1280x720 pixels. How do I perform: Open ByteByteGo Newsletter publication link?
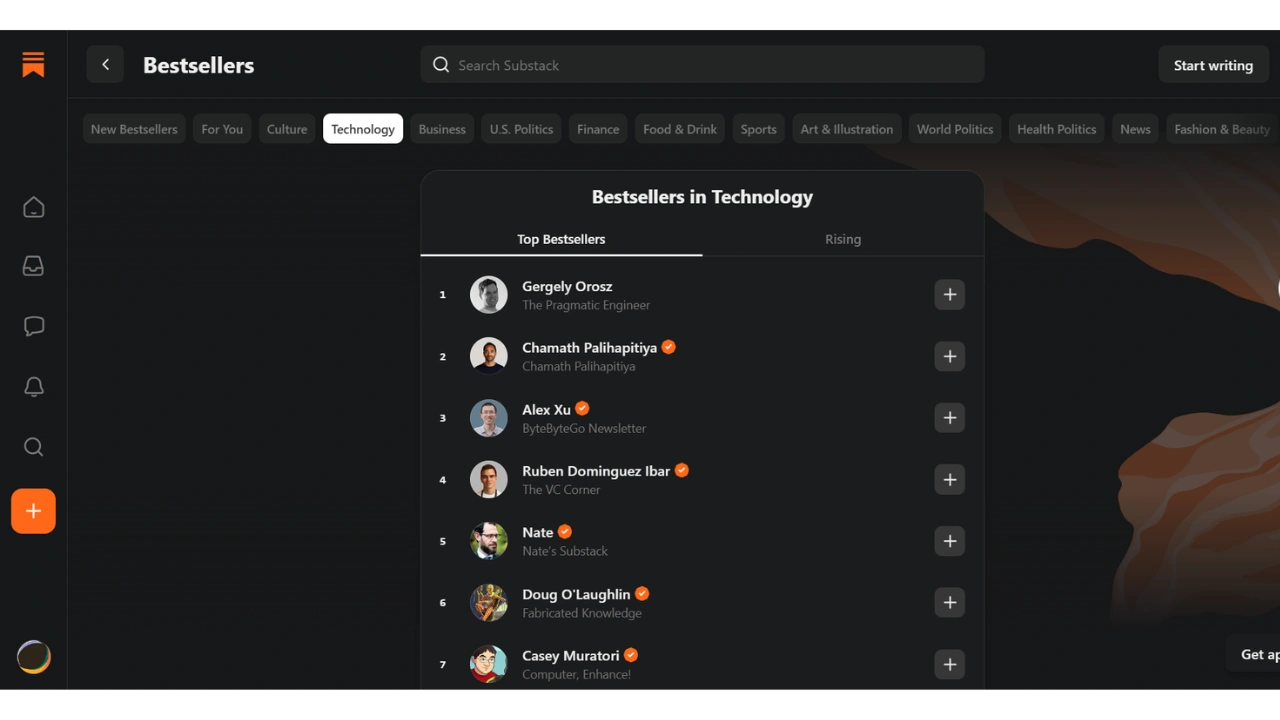584,428
